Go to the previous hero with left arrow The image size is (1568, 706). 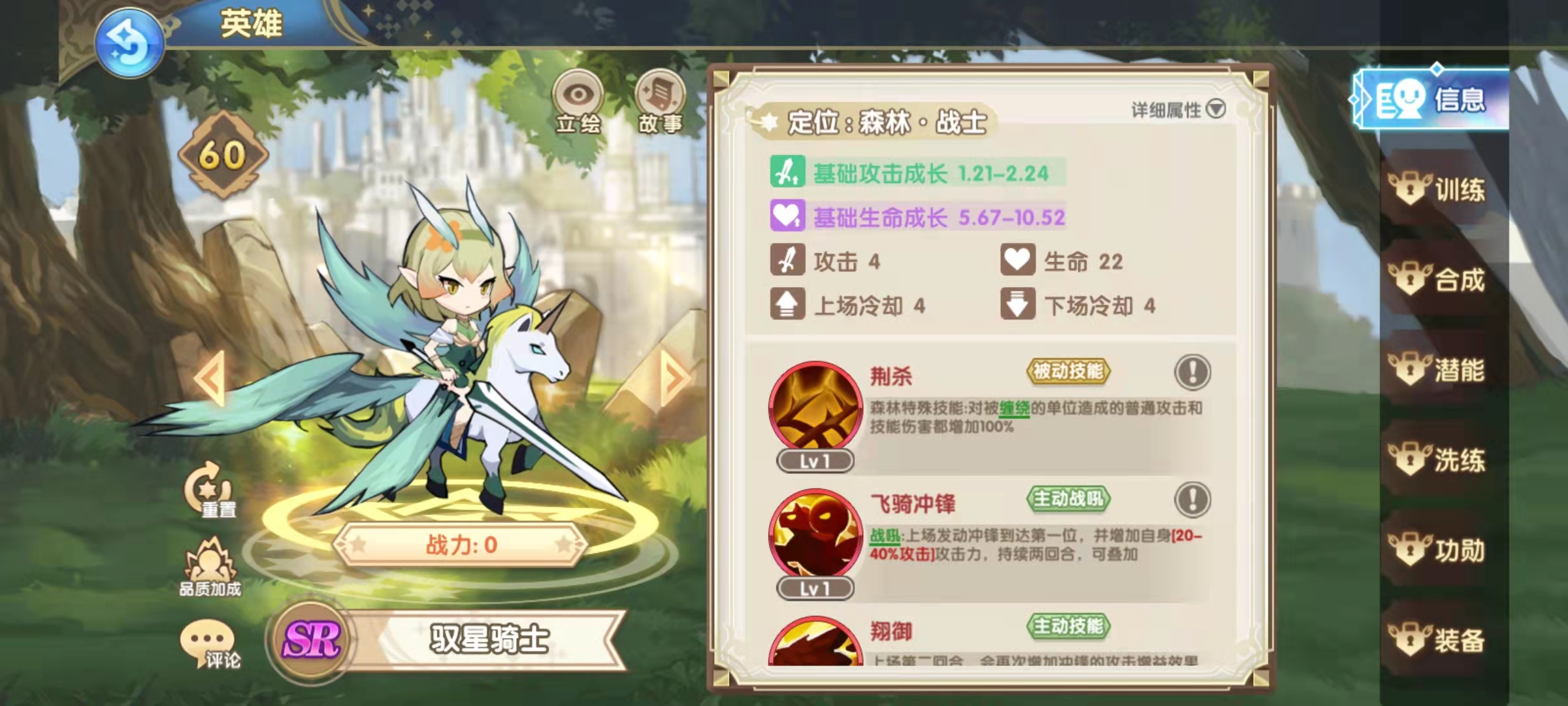click(x=210, y=378)
